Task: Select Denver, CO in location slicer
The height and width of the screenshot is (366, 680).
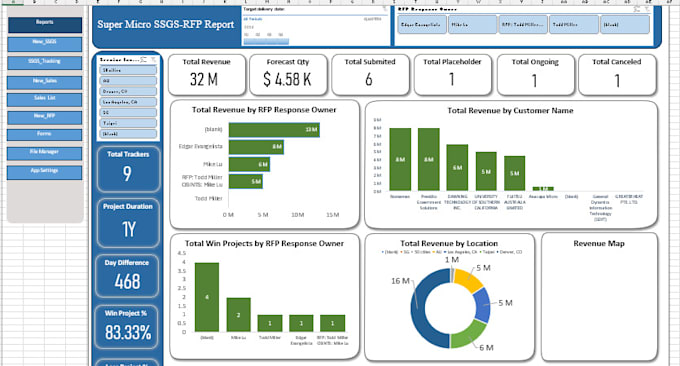Action: [x=128, y=92]
